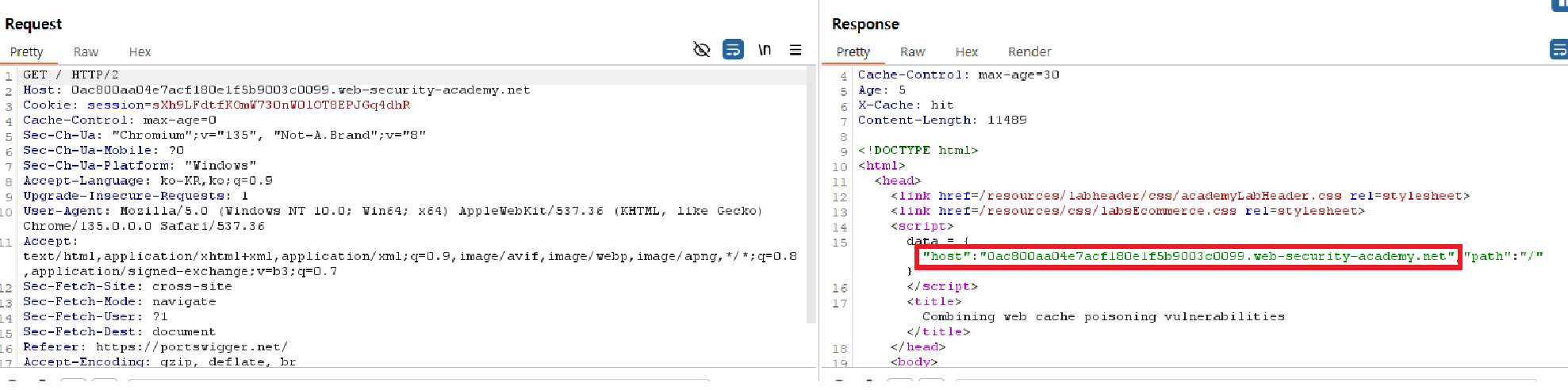This screenshot has height=390, width=1568.
Task: Click the Request panel vertical scrollbar
Action: [811, 195]
